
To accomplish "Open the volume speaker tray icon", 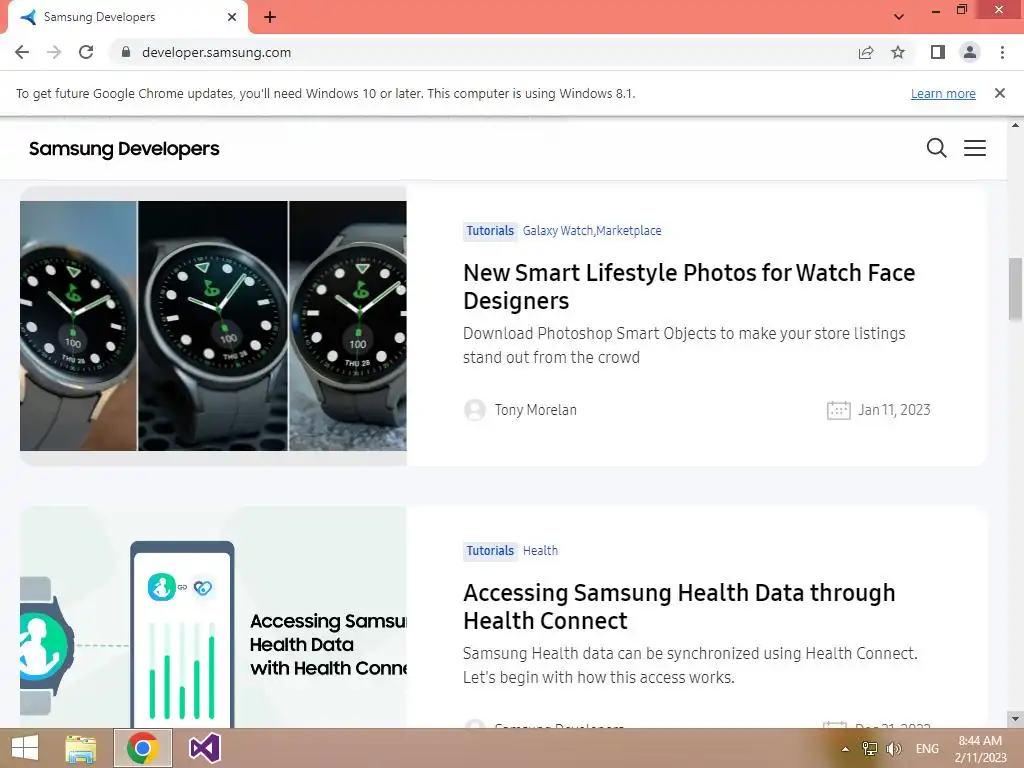I will point(894,749).
